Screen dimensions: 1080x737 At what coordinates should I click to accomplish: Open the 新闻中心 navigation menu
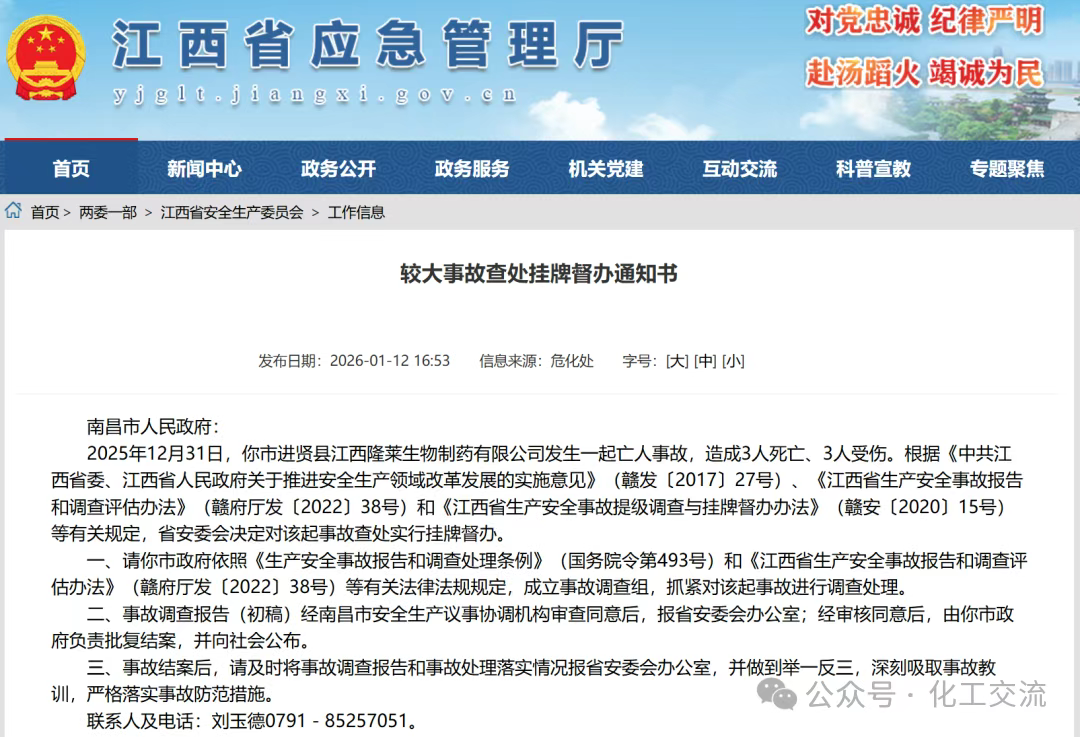(204, 169)
